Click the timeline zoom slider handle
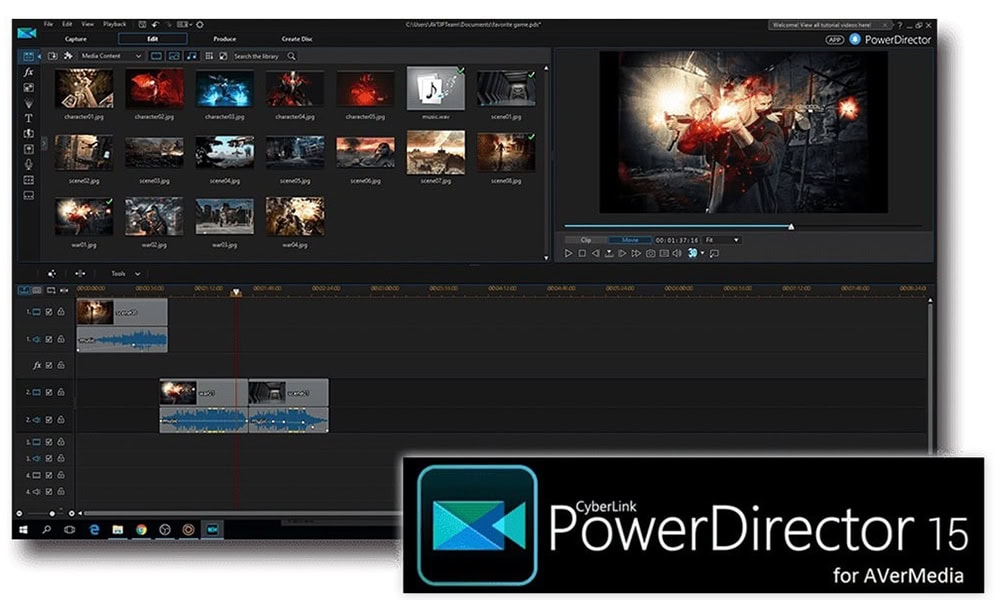This screenshot has width=1000, height=600. coord(52,513)
